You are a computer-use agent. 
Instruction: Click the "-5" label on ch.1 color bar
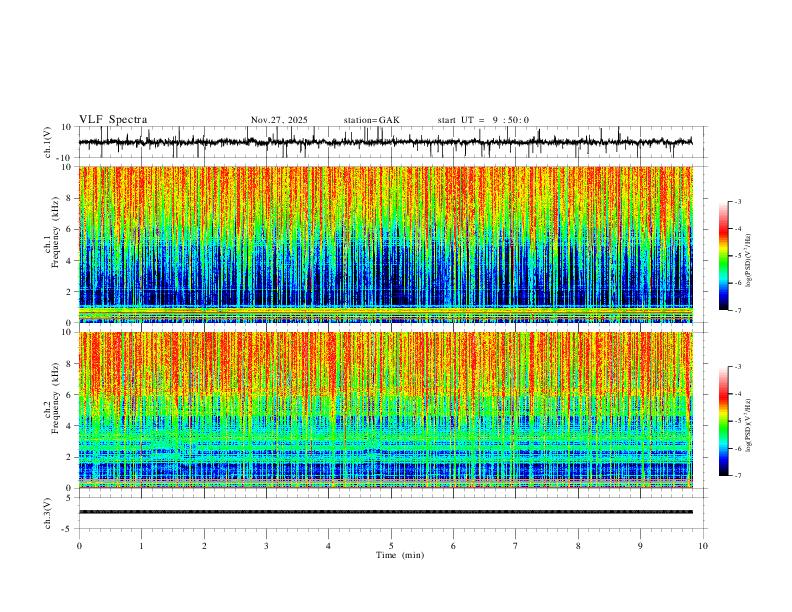coord(738,256)
